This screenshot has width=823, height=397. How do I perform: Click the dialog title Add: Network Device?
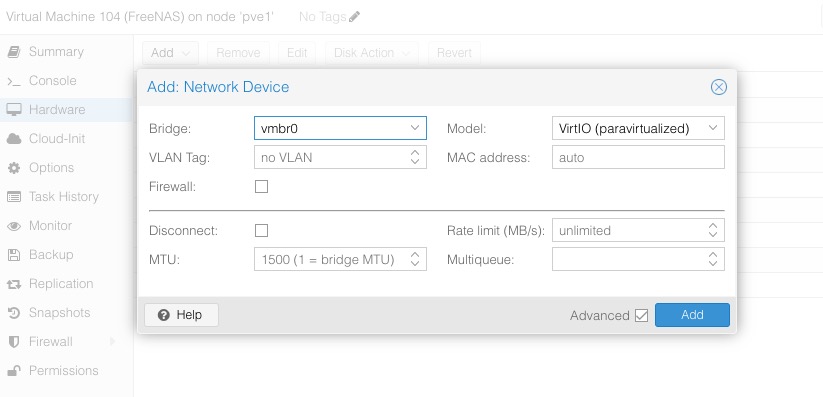coord(218,87)
